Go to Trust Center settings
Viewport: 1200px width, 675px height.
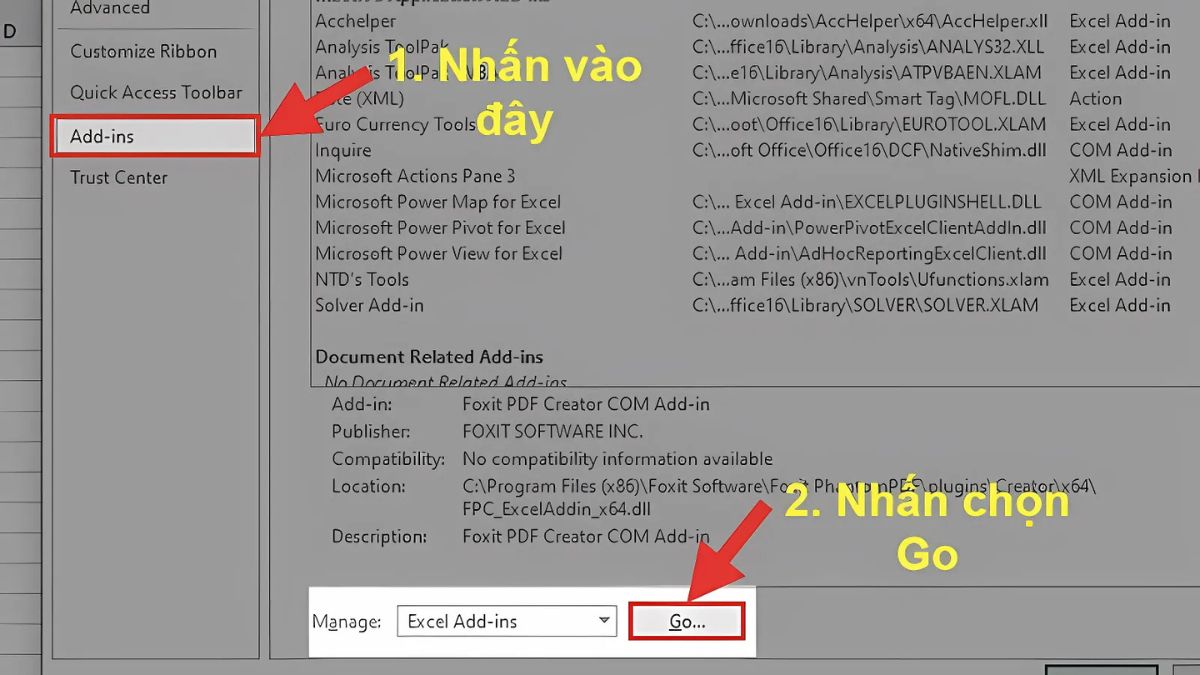point(119,178)
